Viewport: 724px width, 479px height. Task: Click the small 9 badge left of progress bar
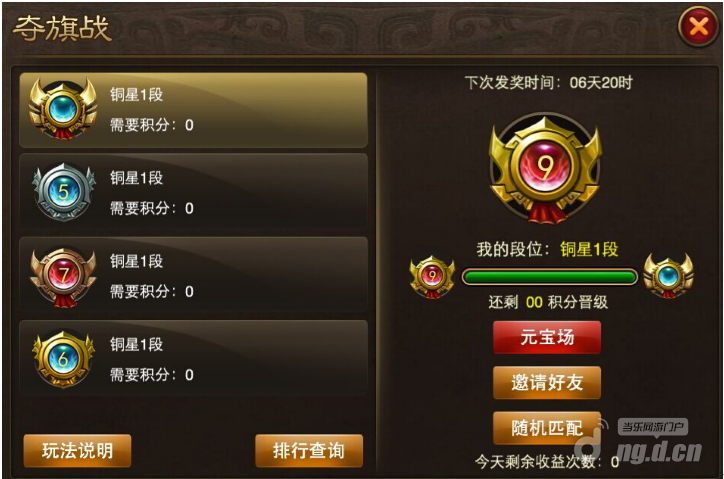point(432,276)
